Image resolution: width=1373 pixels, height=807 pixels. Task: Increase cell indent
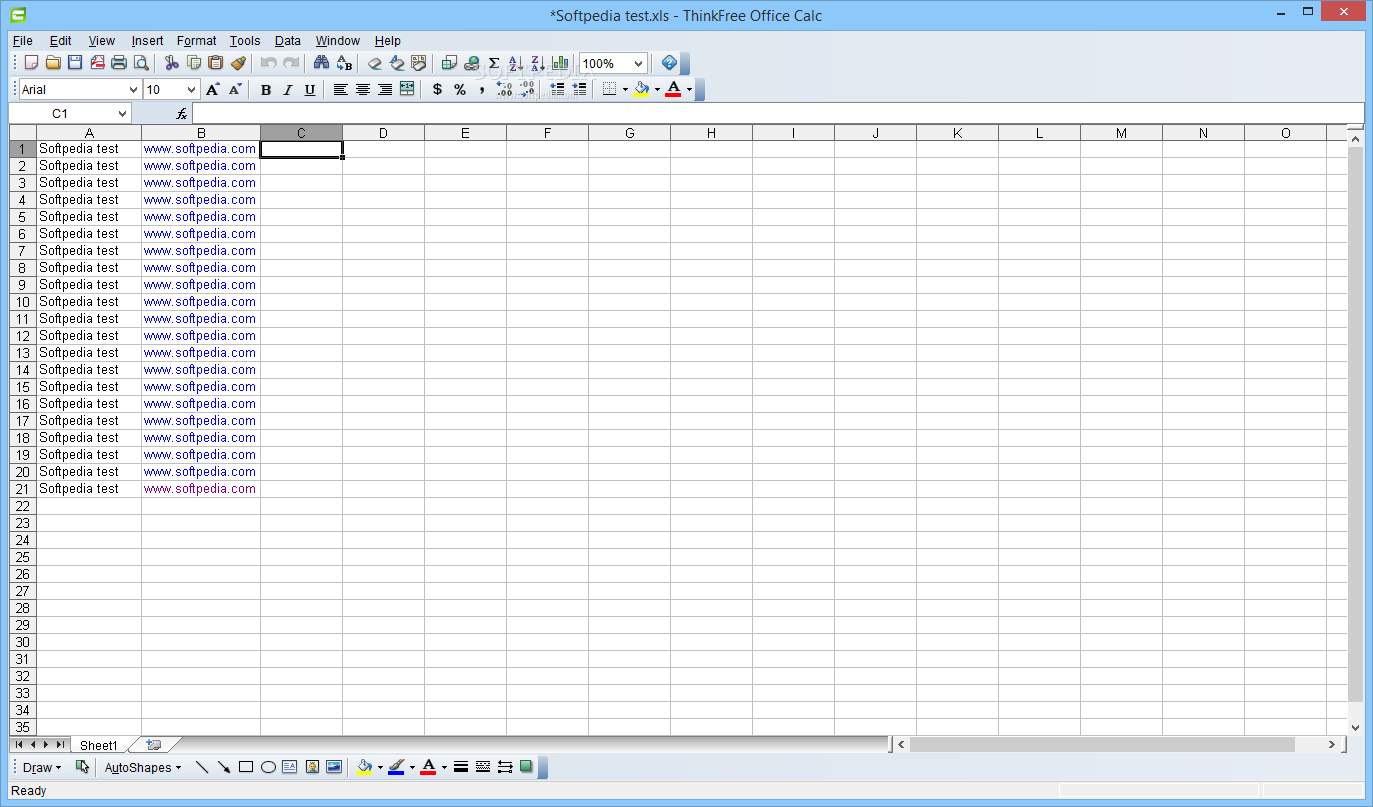(x=579, y=89)
